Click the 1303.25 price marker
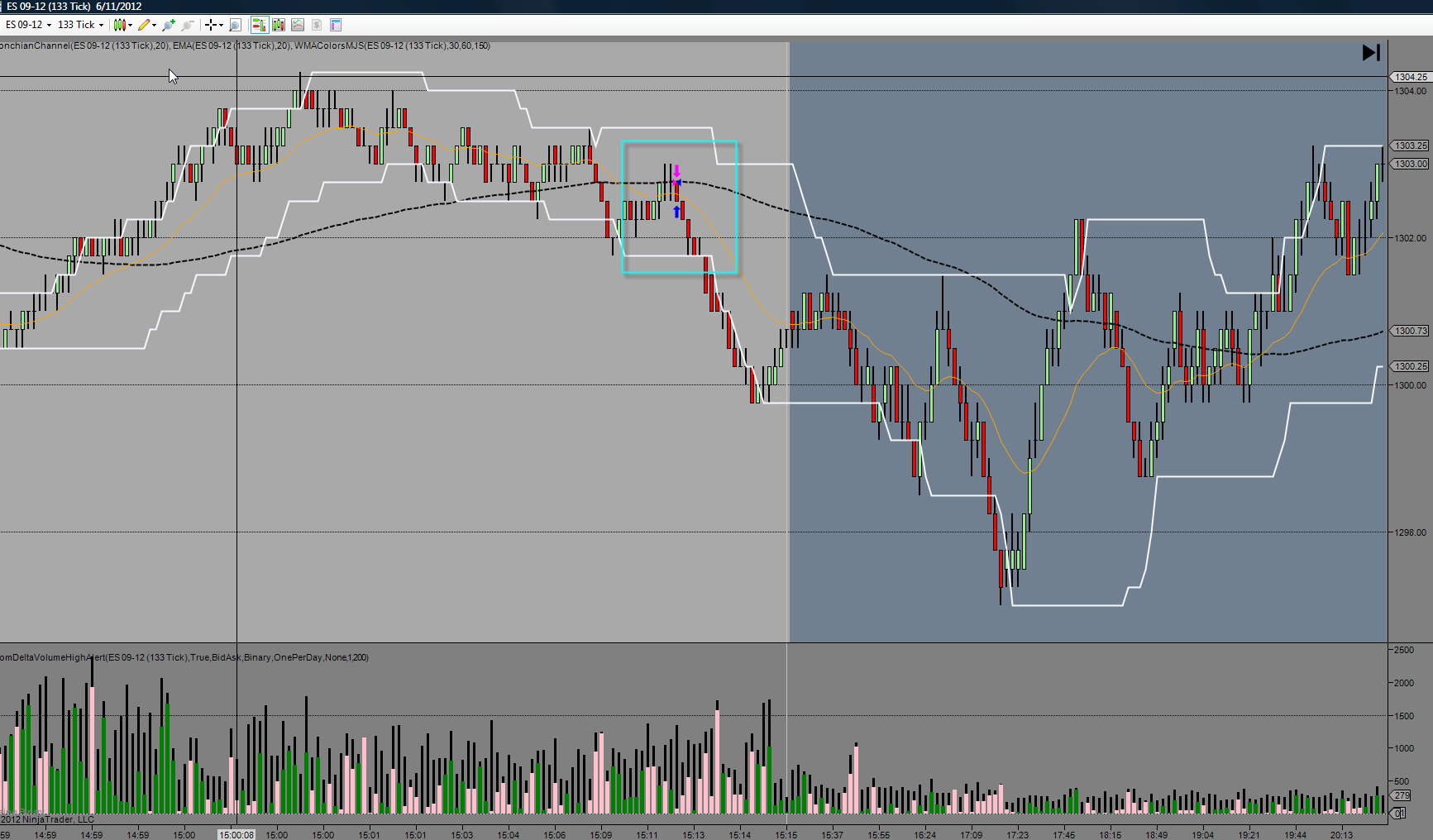The image size is (1433, 840). (x=1411, y=146)
